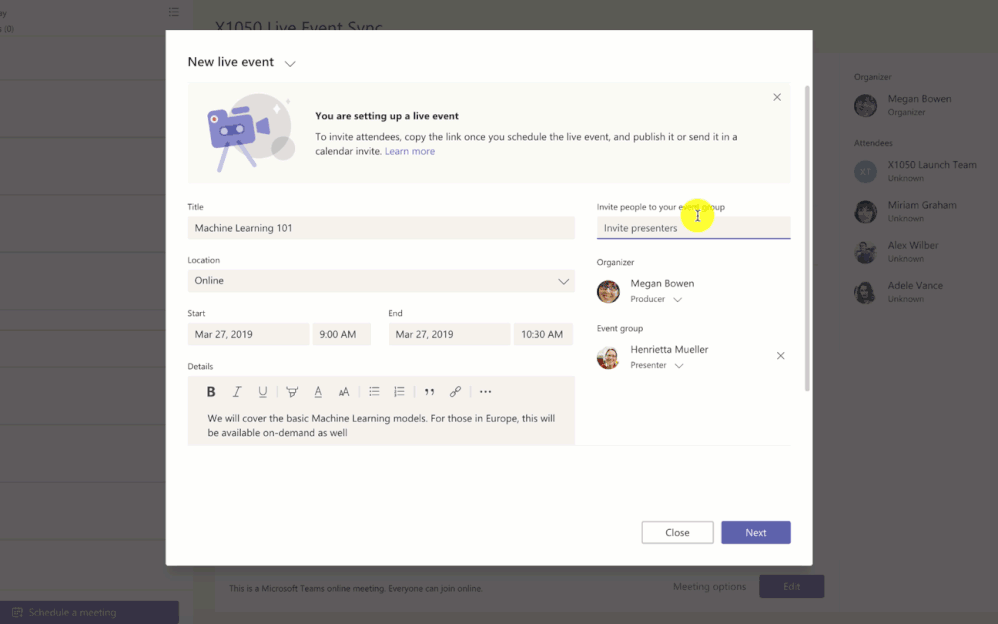
Task: Select the strikethrough formatting icon
Action: coord(291,391)
